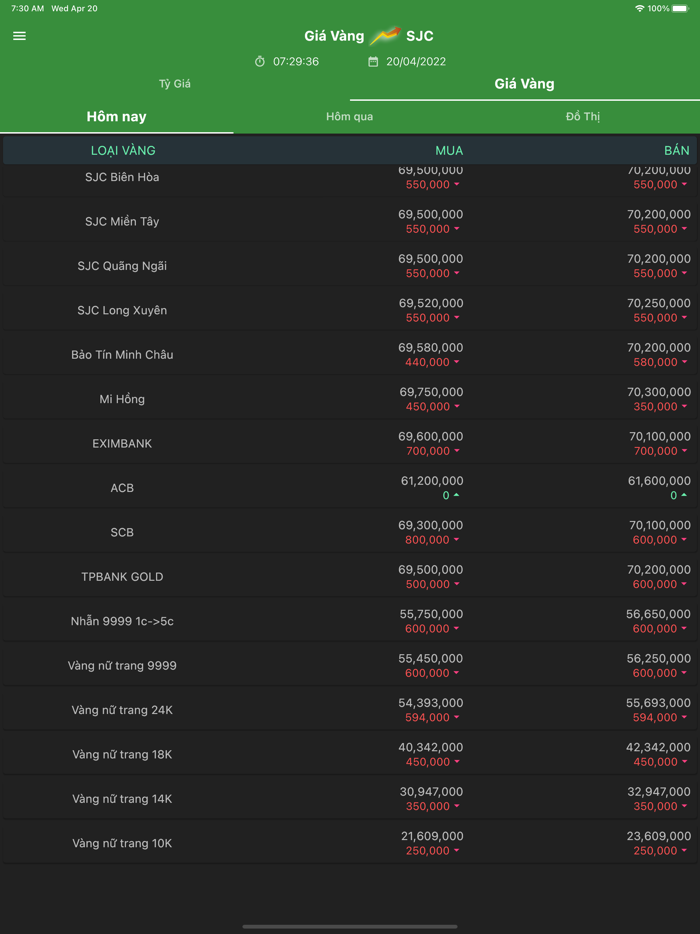The image size is (700, 934).
Task: Switch to the Tỷ Giá tab
Action: click(x=175, y=84)
